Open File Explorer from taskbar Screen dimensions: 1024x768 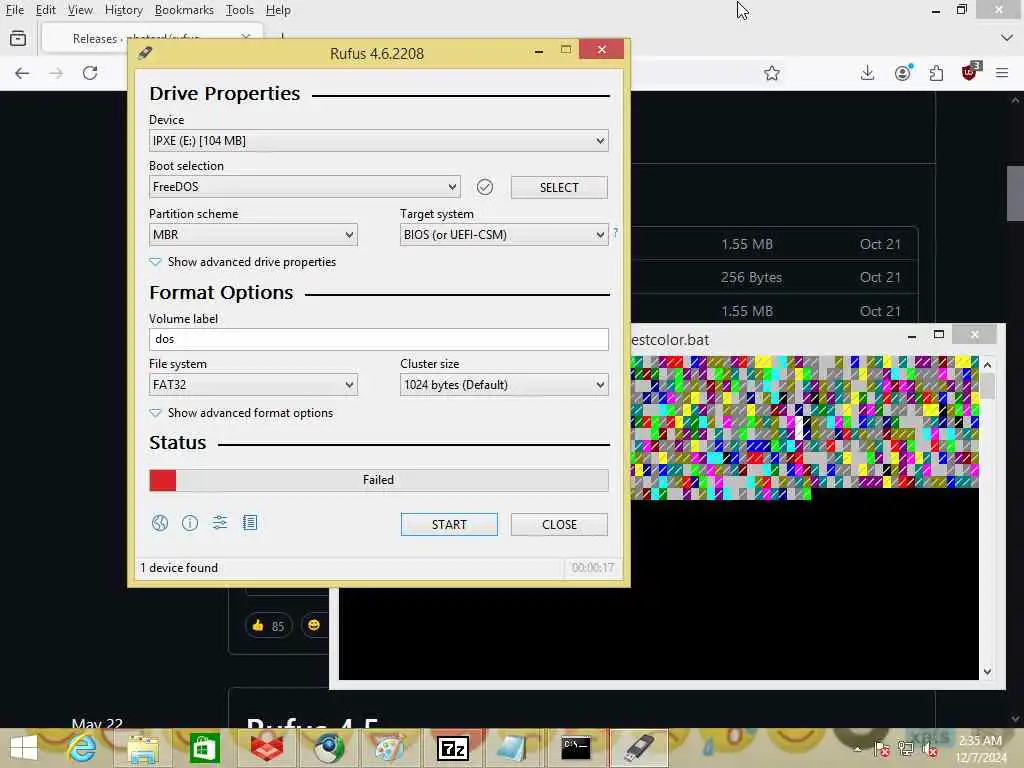[x=143, y=748]
